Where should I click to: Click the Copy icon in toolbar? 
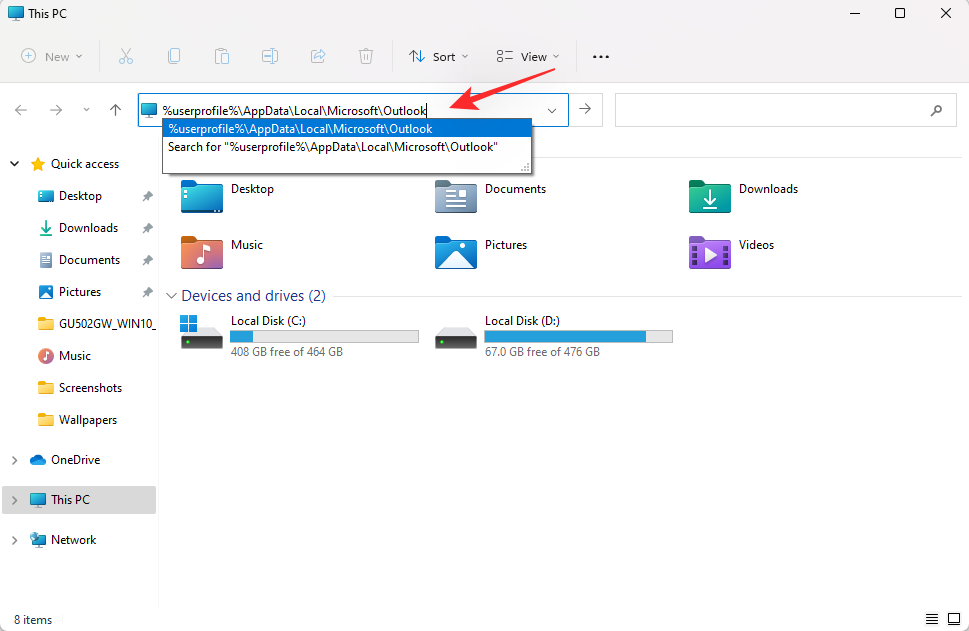coord(174,56)
